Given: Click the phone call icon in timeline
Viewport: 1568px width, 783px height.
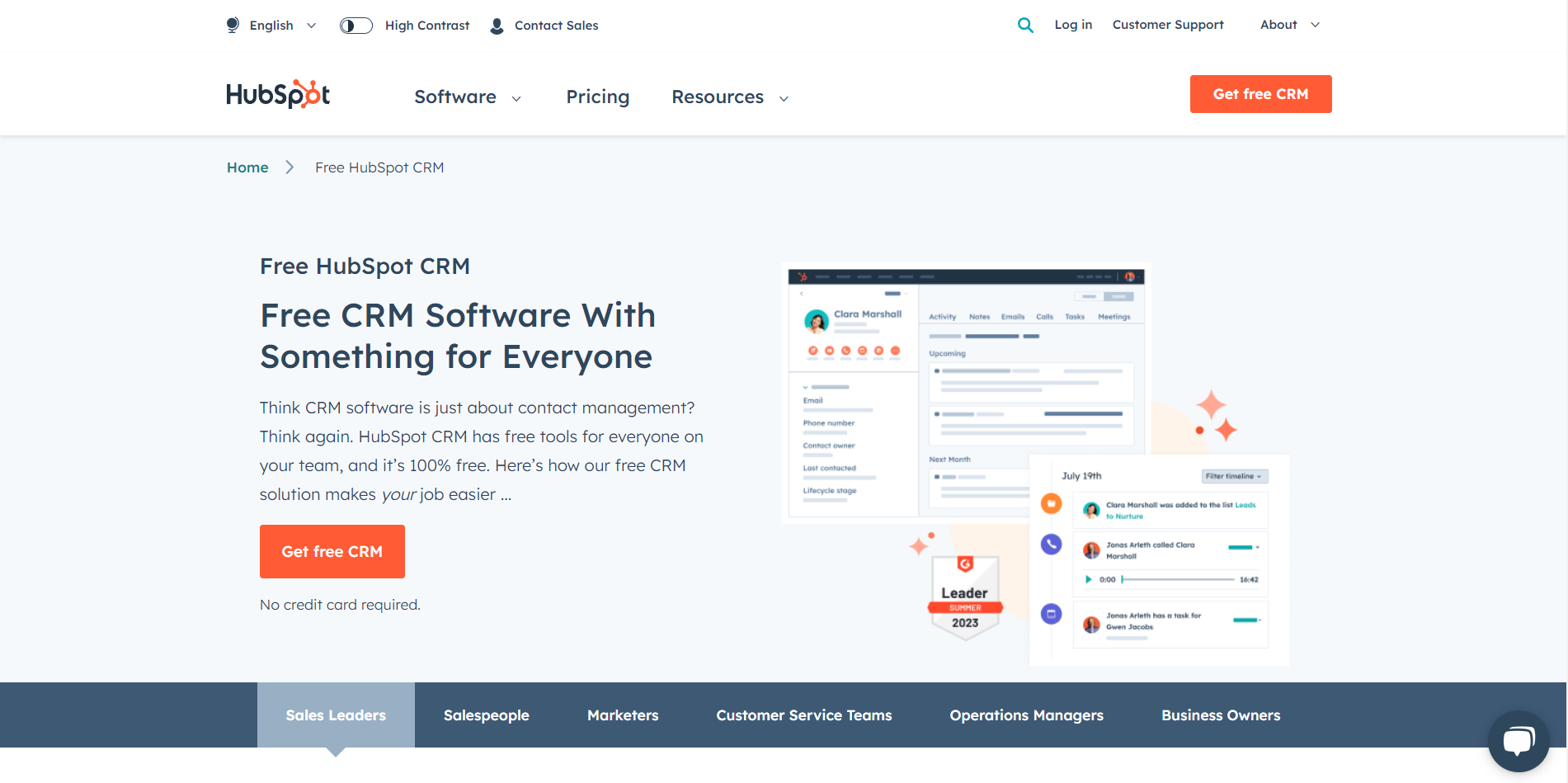Looking at the screenshot, I should pyautogui.click(x=1051, y=545).
